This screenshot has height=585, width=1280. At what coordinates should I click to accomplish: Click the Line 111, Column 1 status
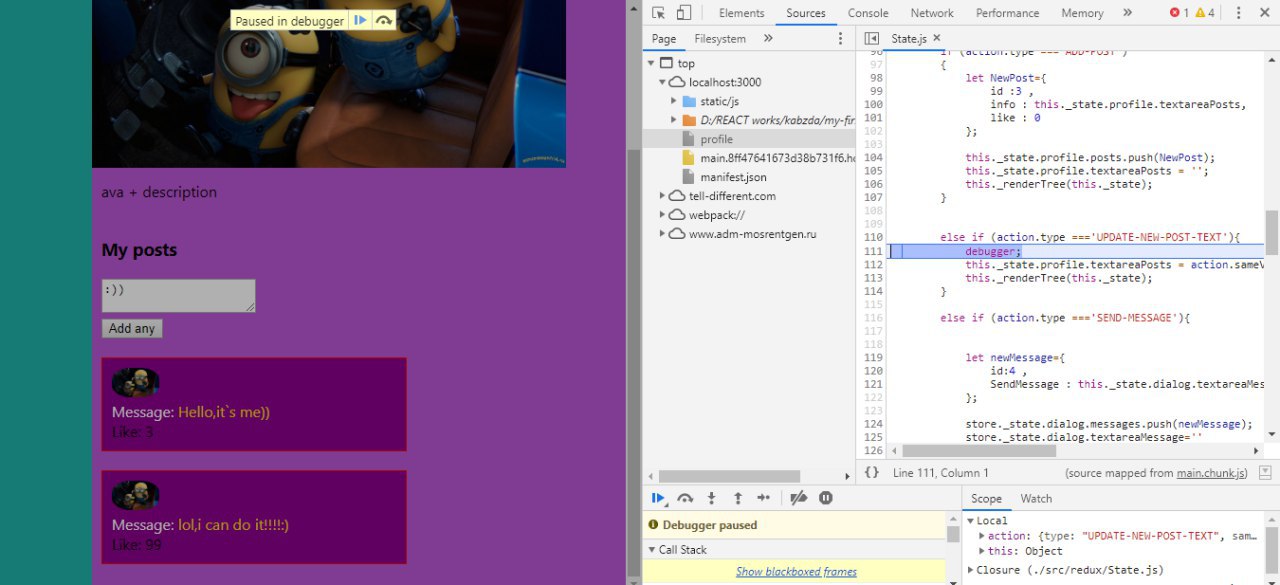(940, 473)
